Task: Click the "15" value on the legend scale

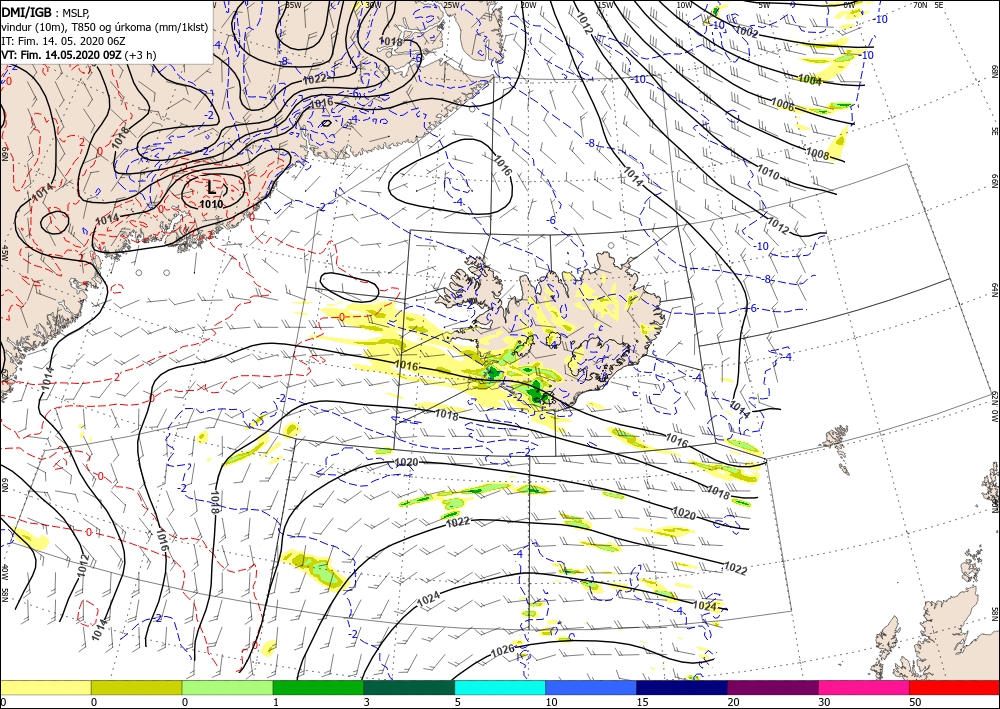Action: pyautogui.click(x=642, y=702)
